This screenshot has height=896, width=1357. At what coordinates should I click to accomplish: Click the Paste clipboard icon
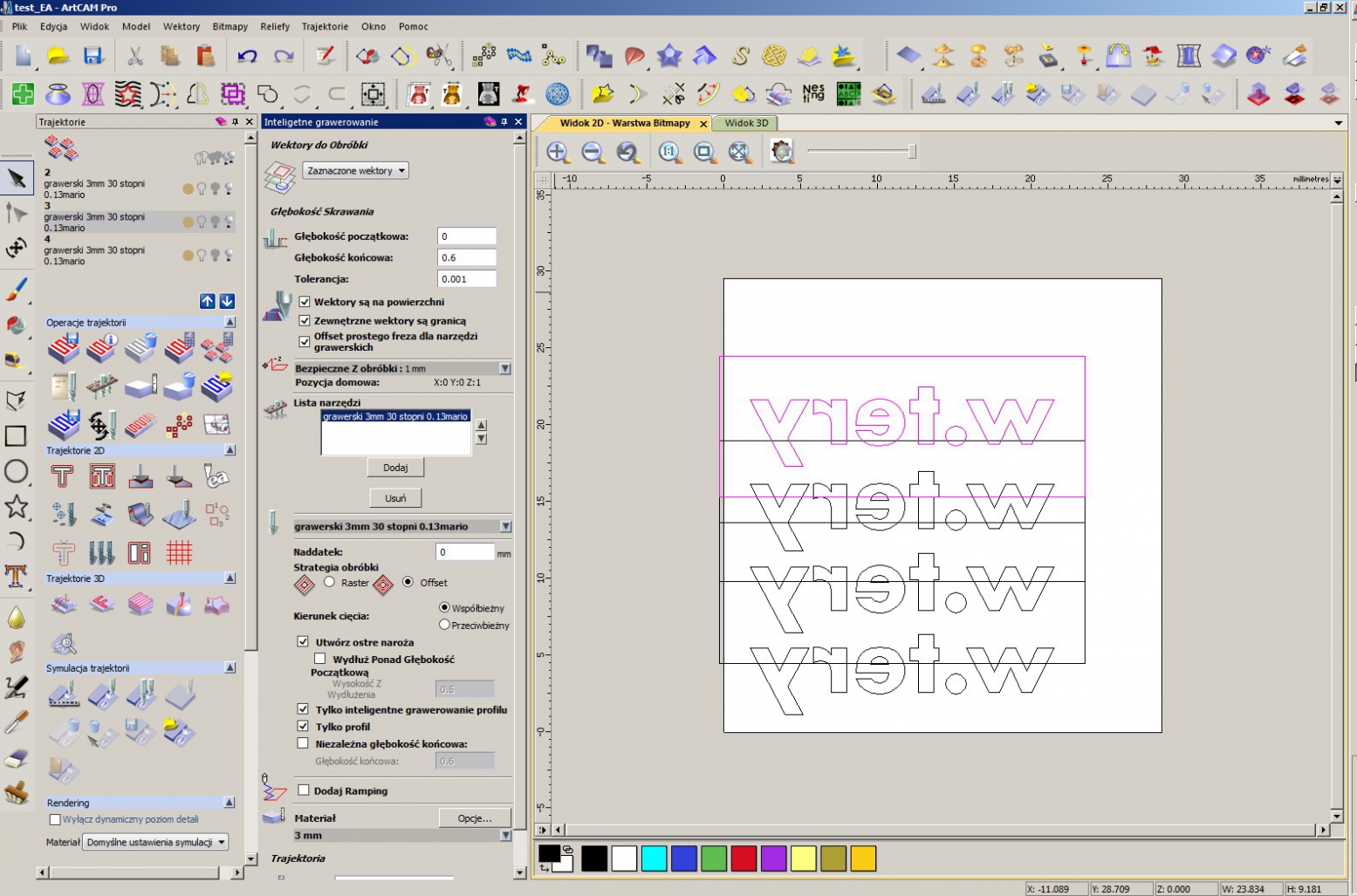click(206, 57)
